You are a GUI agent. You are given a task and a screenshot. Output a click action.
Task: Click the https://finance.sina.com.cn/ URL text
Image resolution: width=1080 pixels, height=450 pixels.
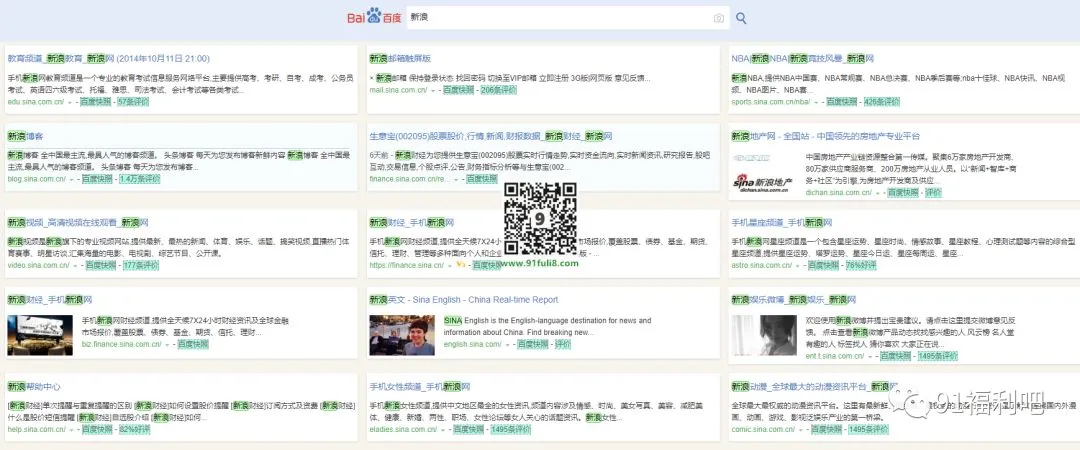click(406, 265)
